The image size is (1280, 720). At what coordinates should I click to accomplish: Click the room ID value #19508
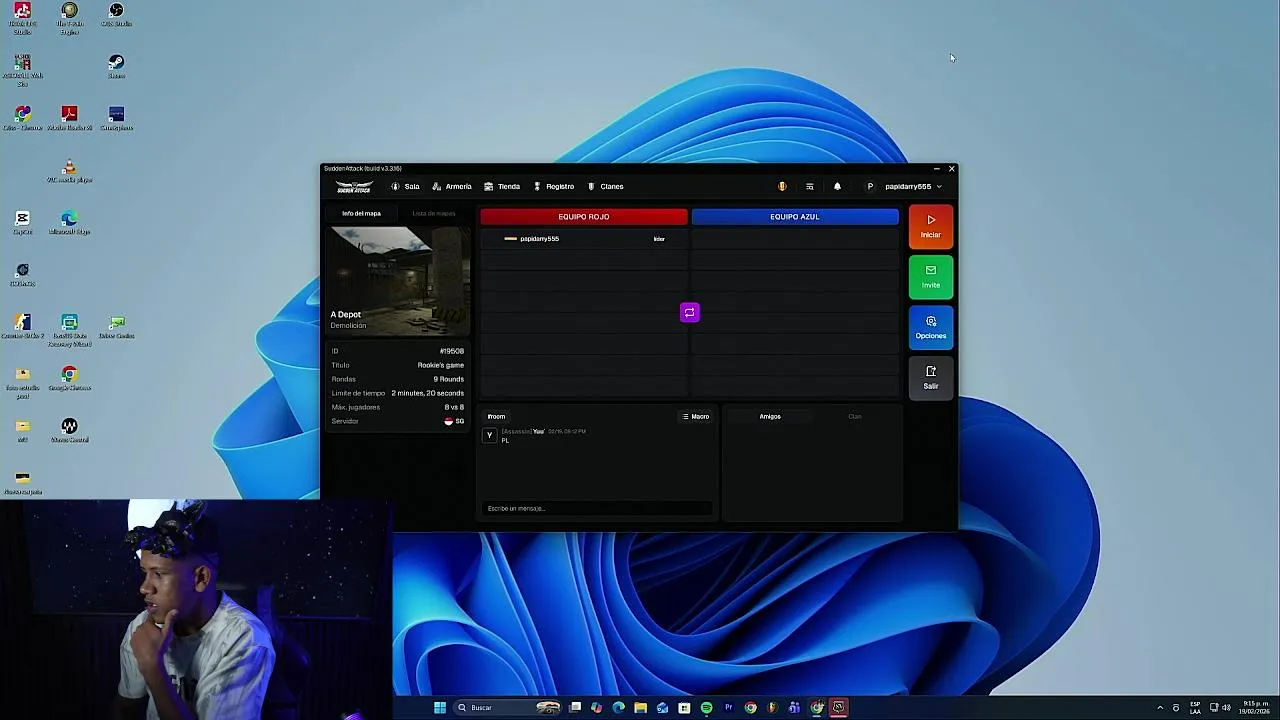click(452, 351)
